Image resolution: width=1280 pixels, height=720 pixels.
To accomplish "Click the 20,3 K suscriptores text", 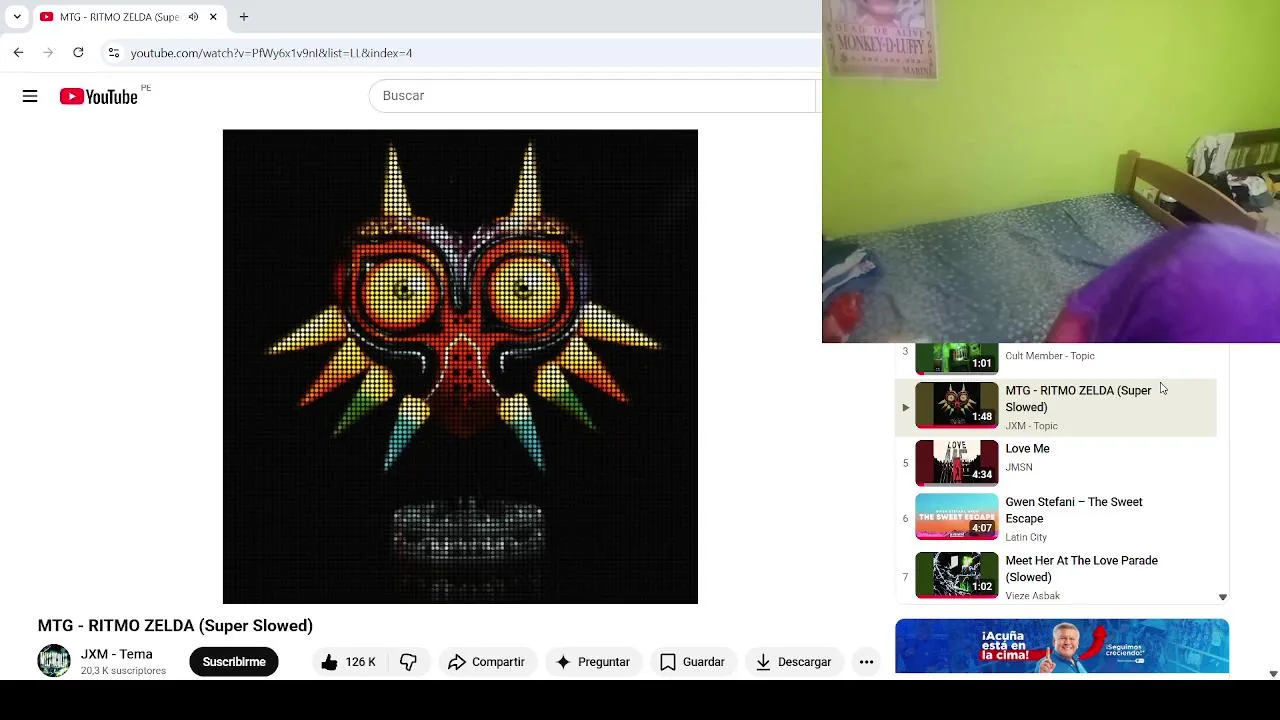I will (x=124, y=671).
